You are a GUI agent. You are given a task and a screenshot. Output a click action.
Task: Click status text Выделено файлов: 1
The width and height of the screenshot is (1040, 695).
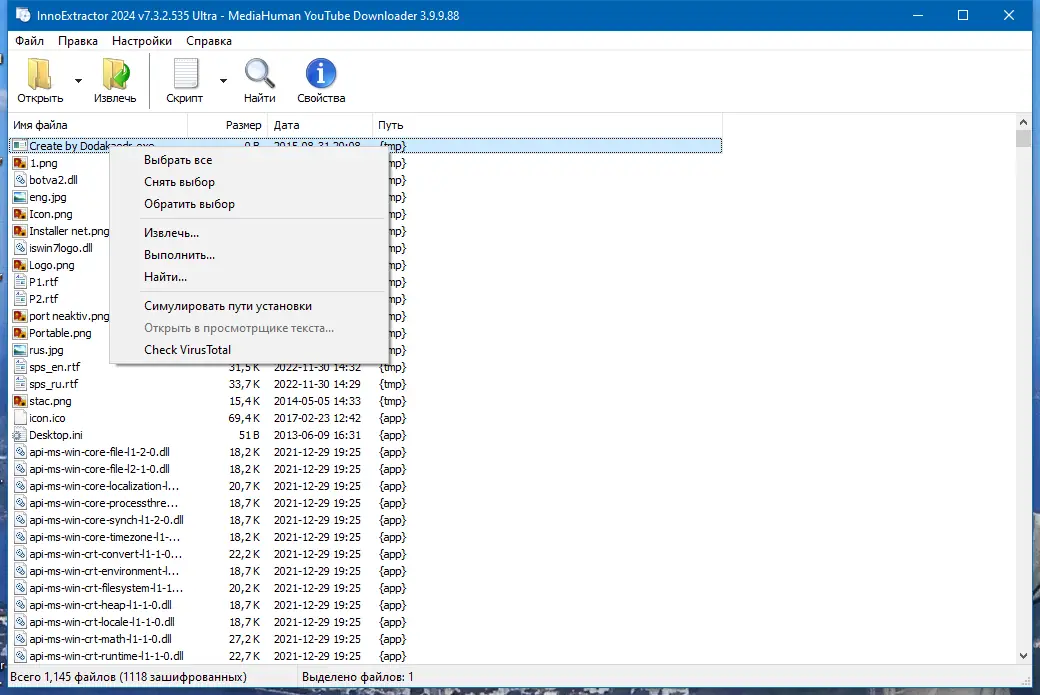pos(358,677)
